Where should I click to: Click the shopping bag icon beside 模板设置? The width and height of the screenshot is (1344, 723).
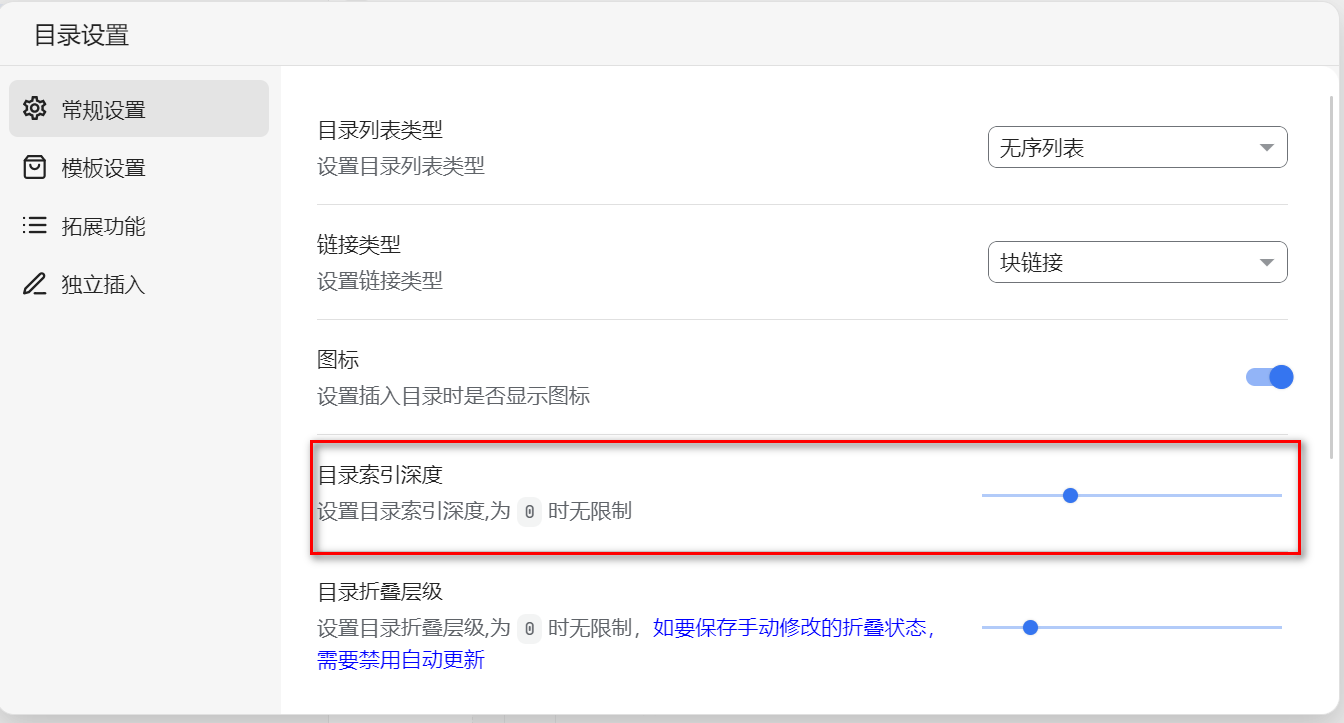point(35,167)
